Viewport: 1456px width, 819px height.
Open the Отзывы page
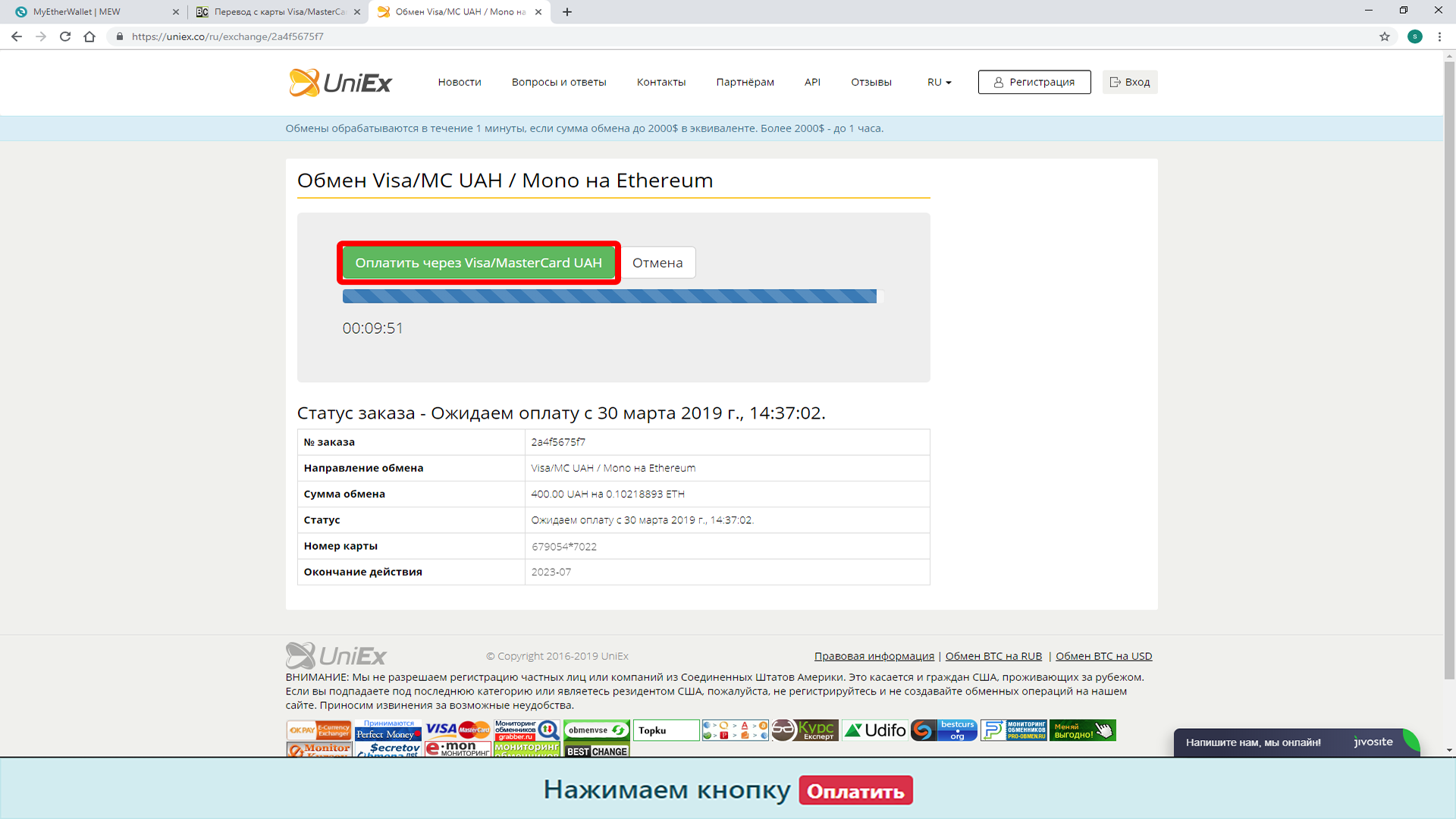click(x=871, y=82)
